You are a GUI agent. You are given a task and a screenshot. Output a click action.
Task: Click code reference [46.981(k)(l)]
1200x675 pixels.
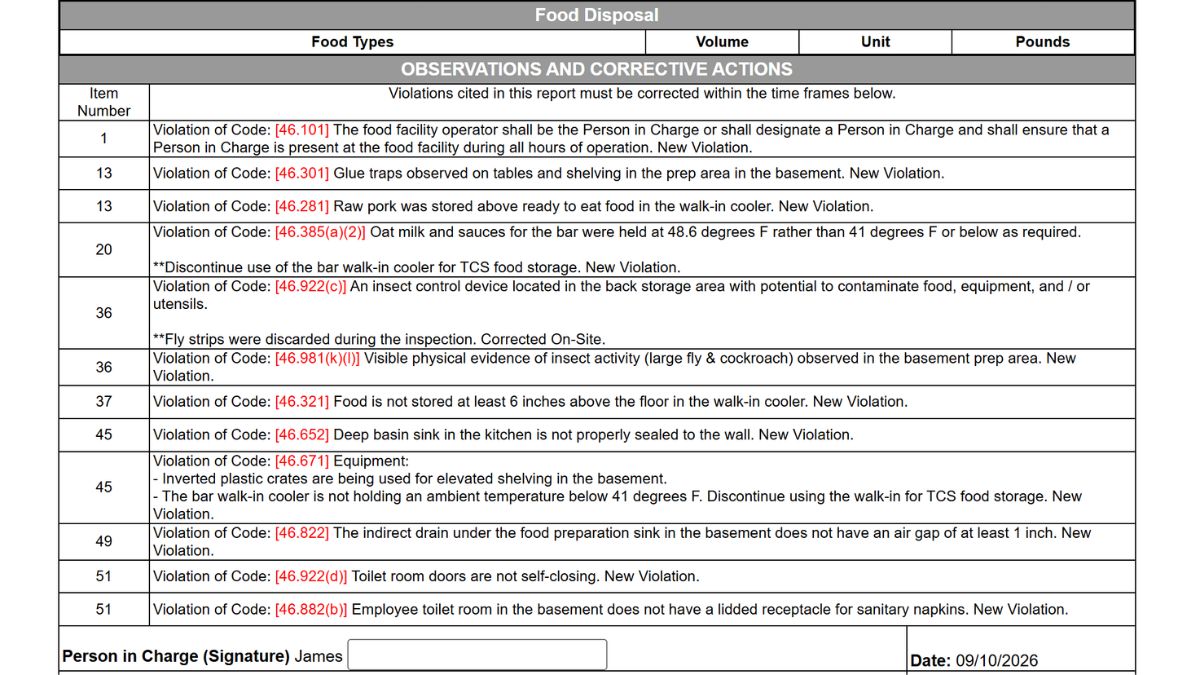coord(317,358)
